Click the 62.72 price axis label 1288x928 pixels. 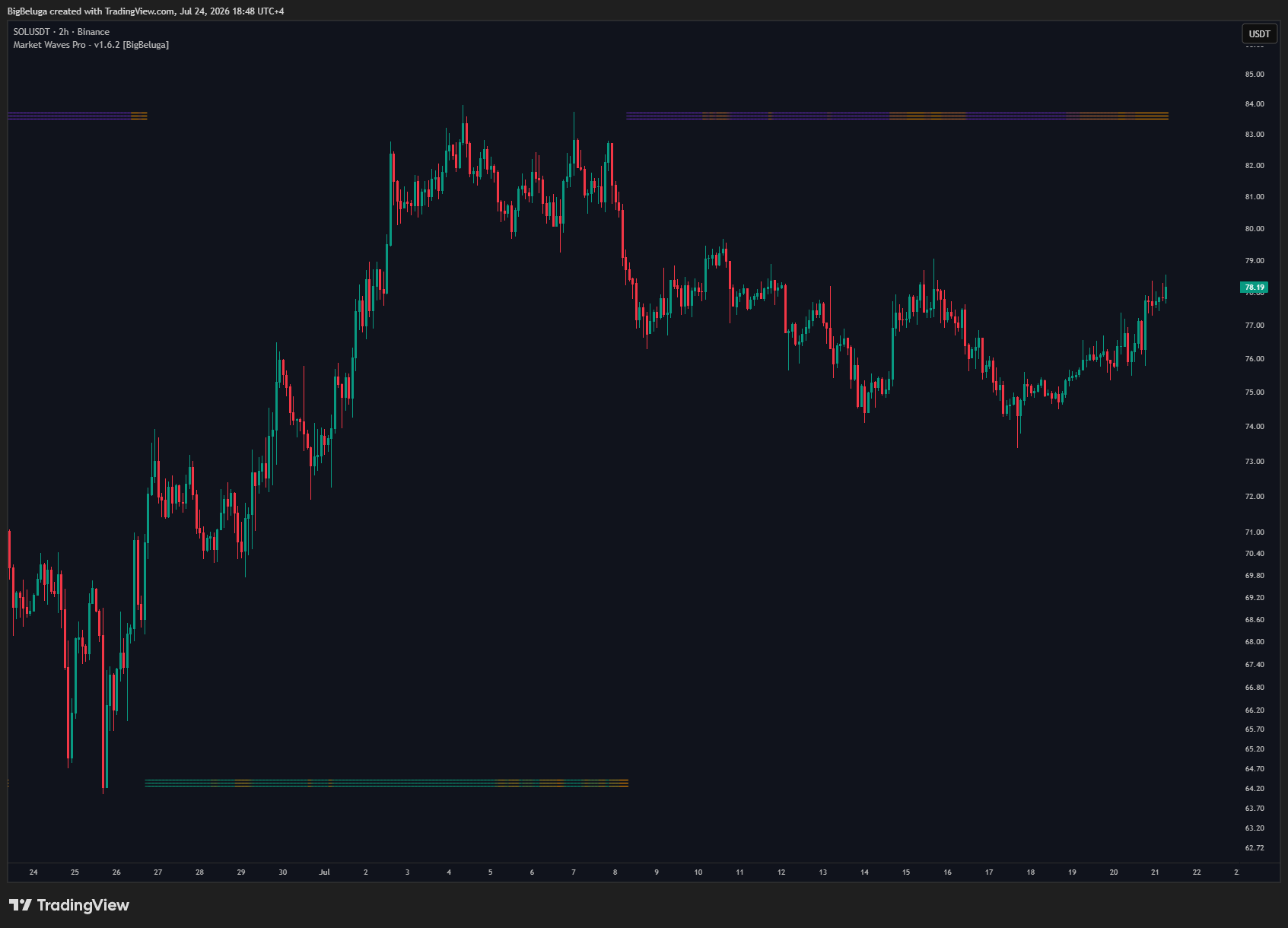tap(1255, 848)
